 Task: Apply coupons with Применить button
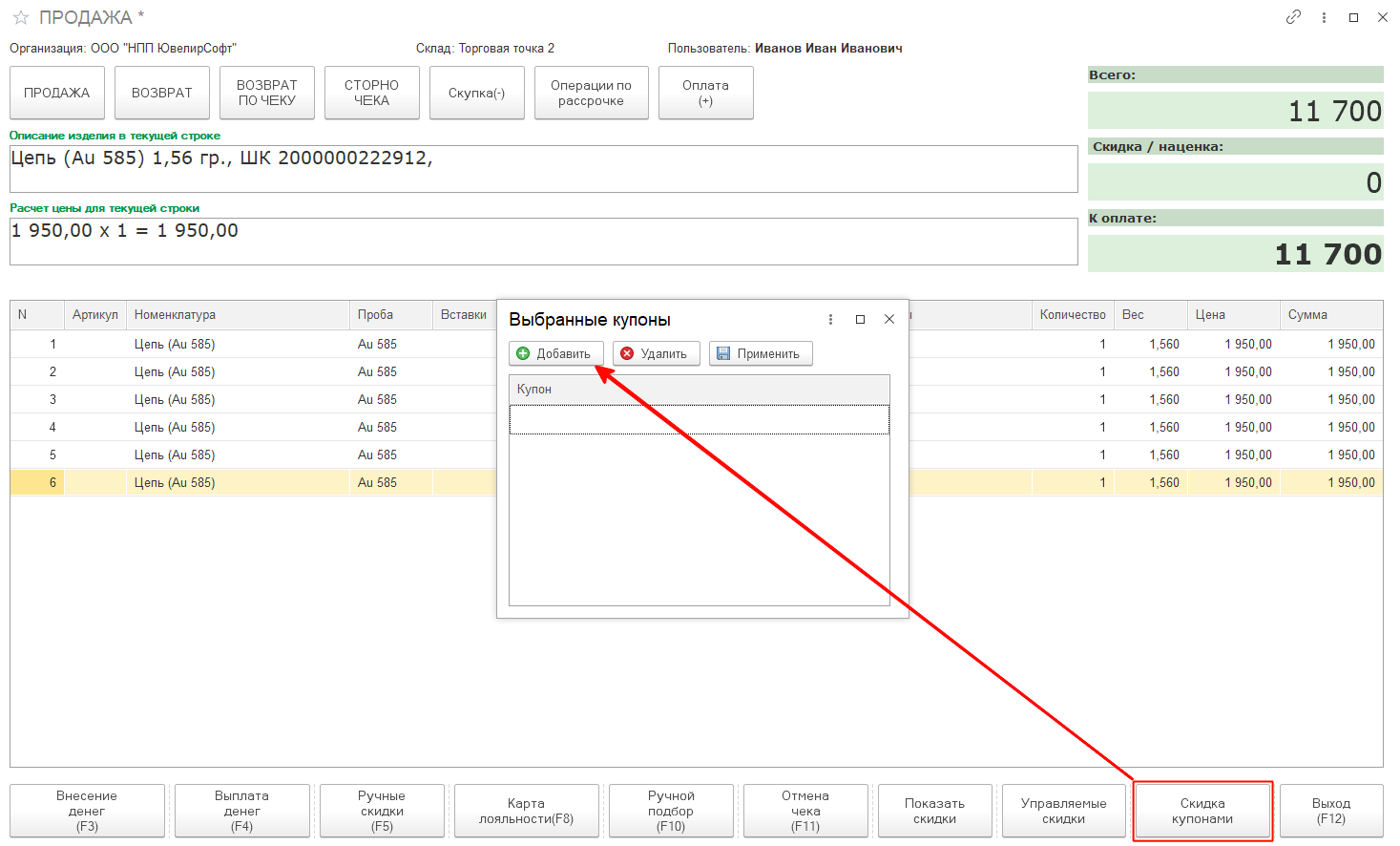(761, 353)
